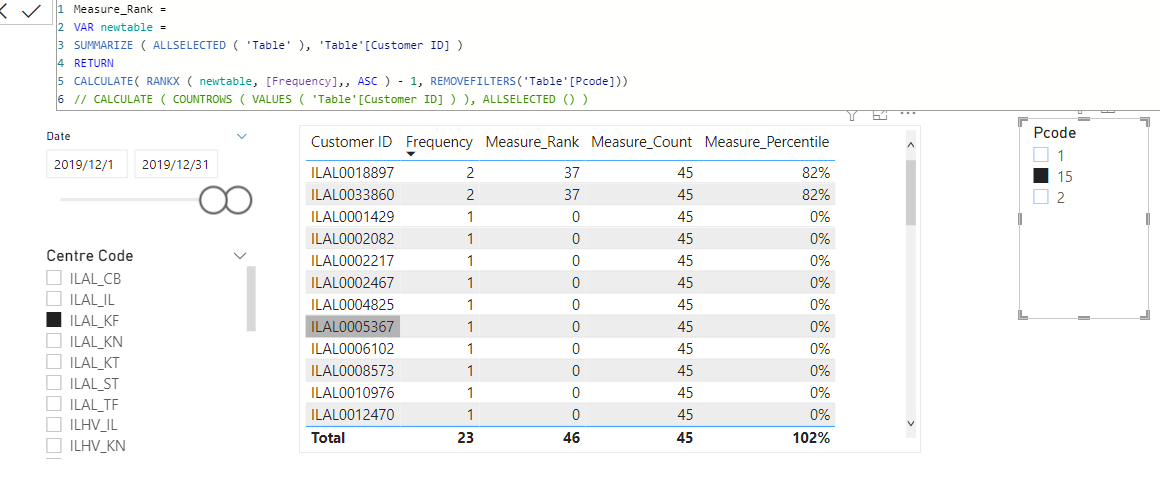Image resolution: width=1160 pixels, height=486 pixels.
Task: Sort by Measure_Percentile column header
Action: tap(766, 142)
